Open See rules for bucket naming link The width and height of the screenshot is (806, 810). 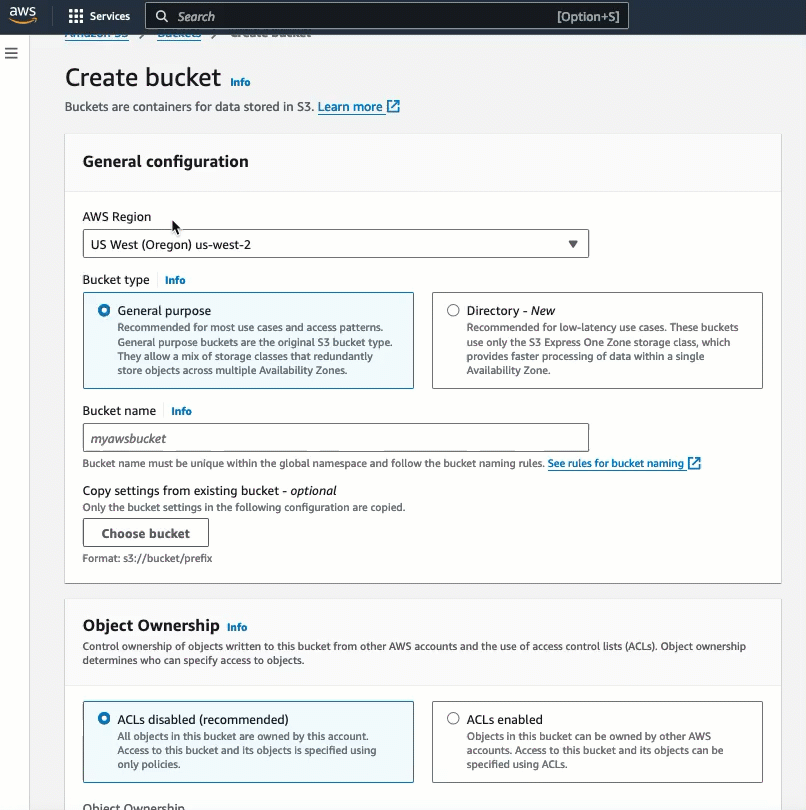(615, 463)
